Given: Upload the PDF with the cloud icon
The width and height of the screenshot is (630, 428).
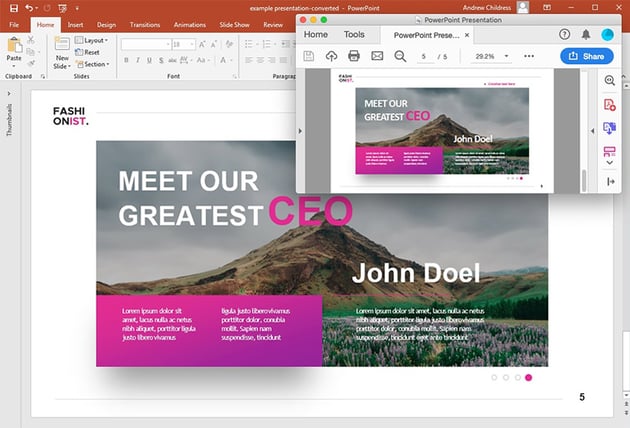Looking at the screenshot, I should click(331, 56).
